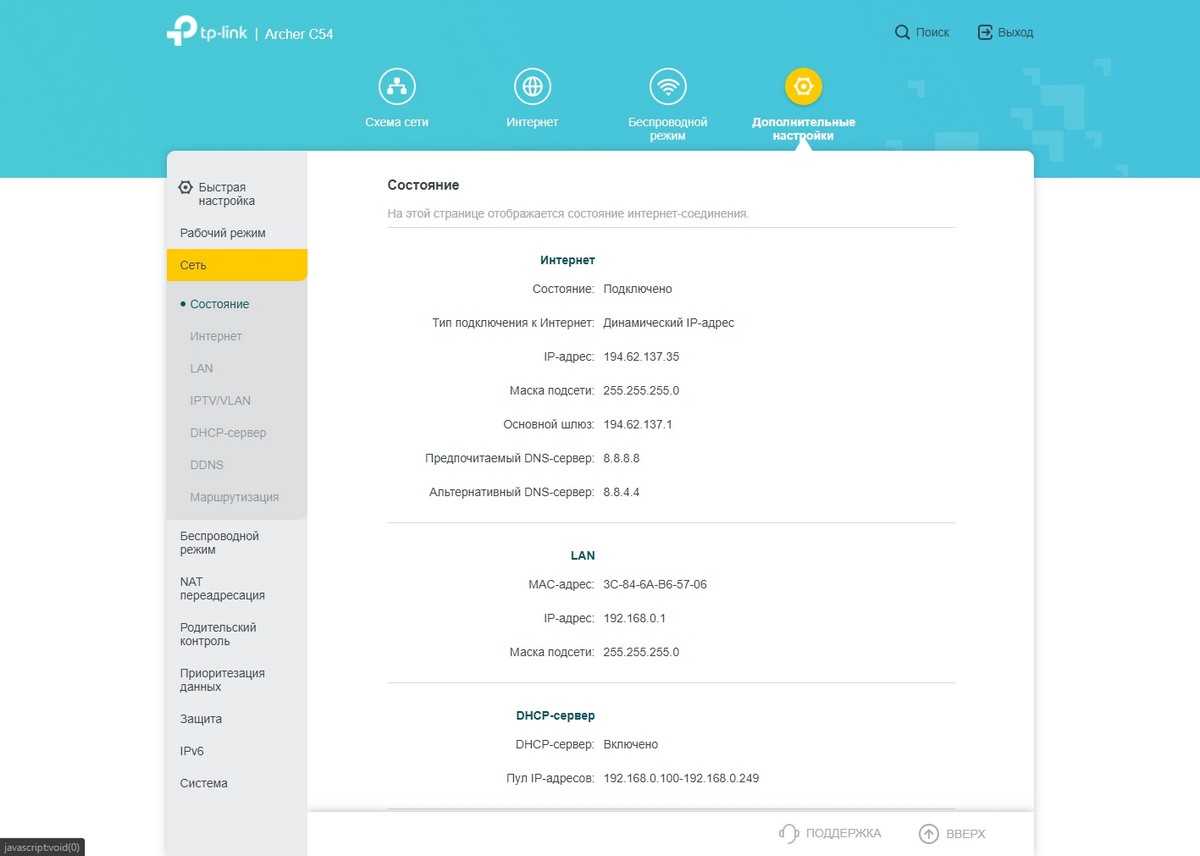Click the Интернет globe icon

pyautogui.click(x=532, y=87)
